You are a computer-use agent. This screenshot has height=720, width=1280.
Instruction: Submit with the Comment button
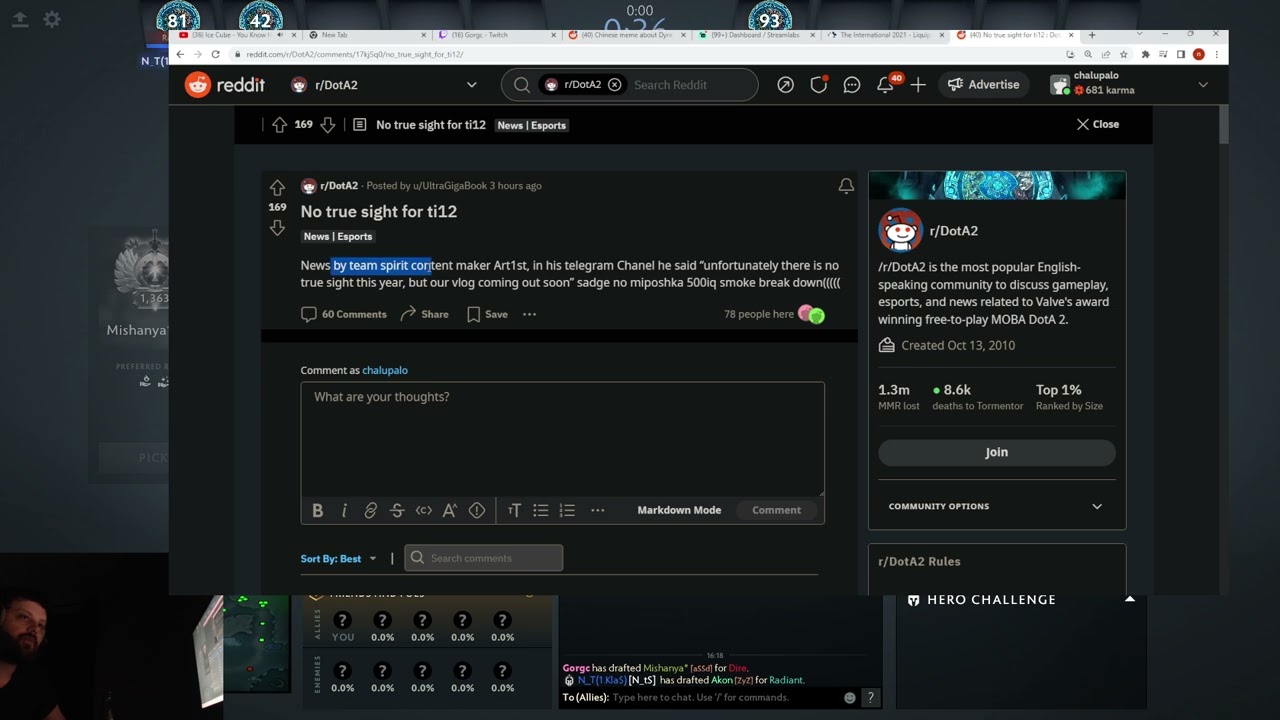tap(776, 510)
